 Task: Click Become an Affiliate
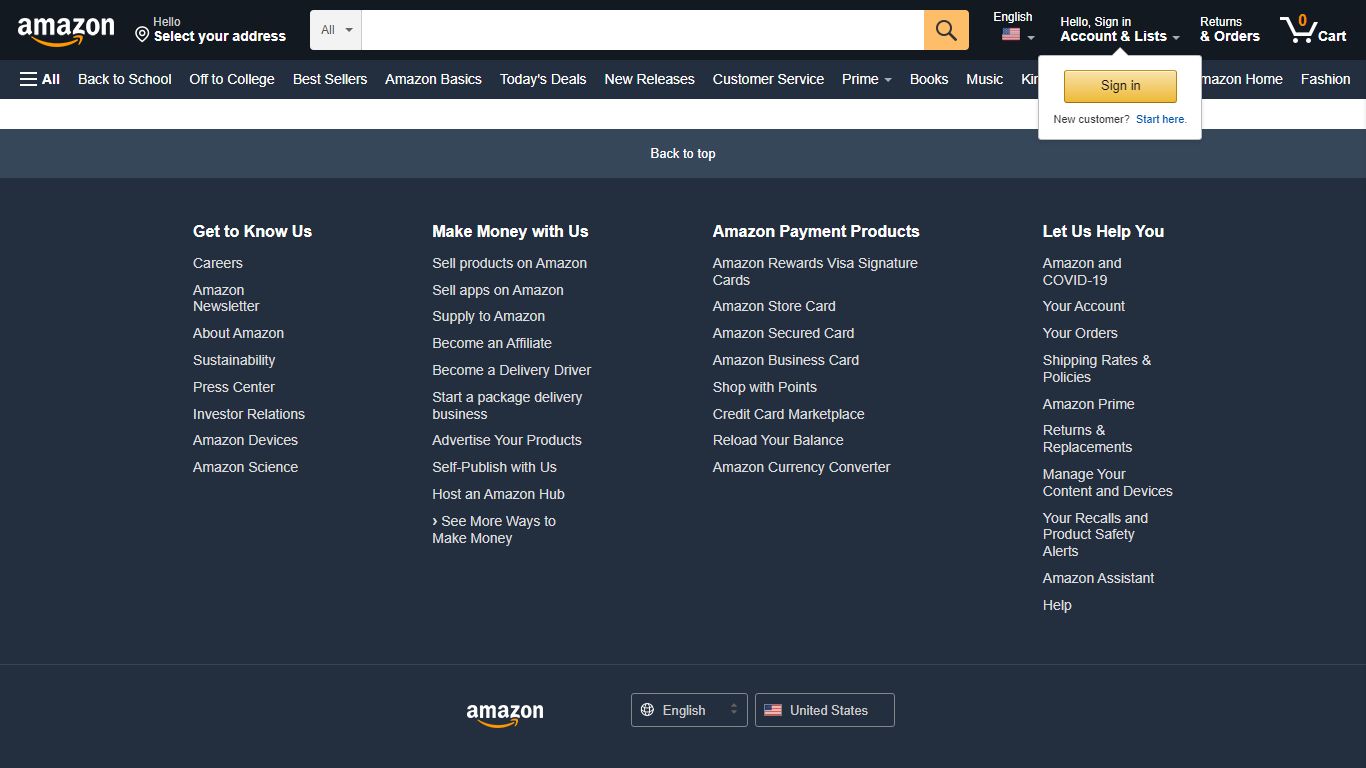pyautogui.click(x=492, y=343)
